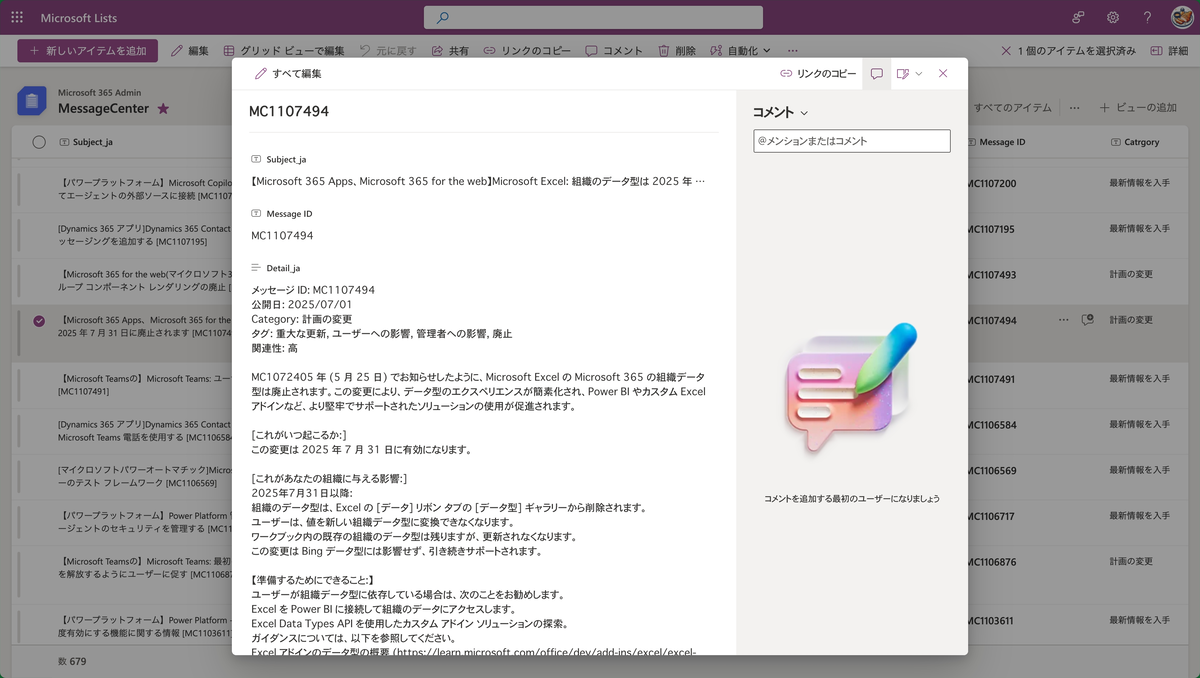This screenshot has width=1200, height=678.
Task: Click すべて編集 in the item dialog
Action: pos(288,73)
